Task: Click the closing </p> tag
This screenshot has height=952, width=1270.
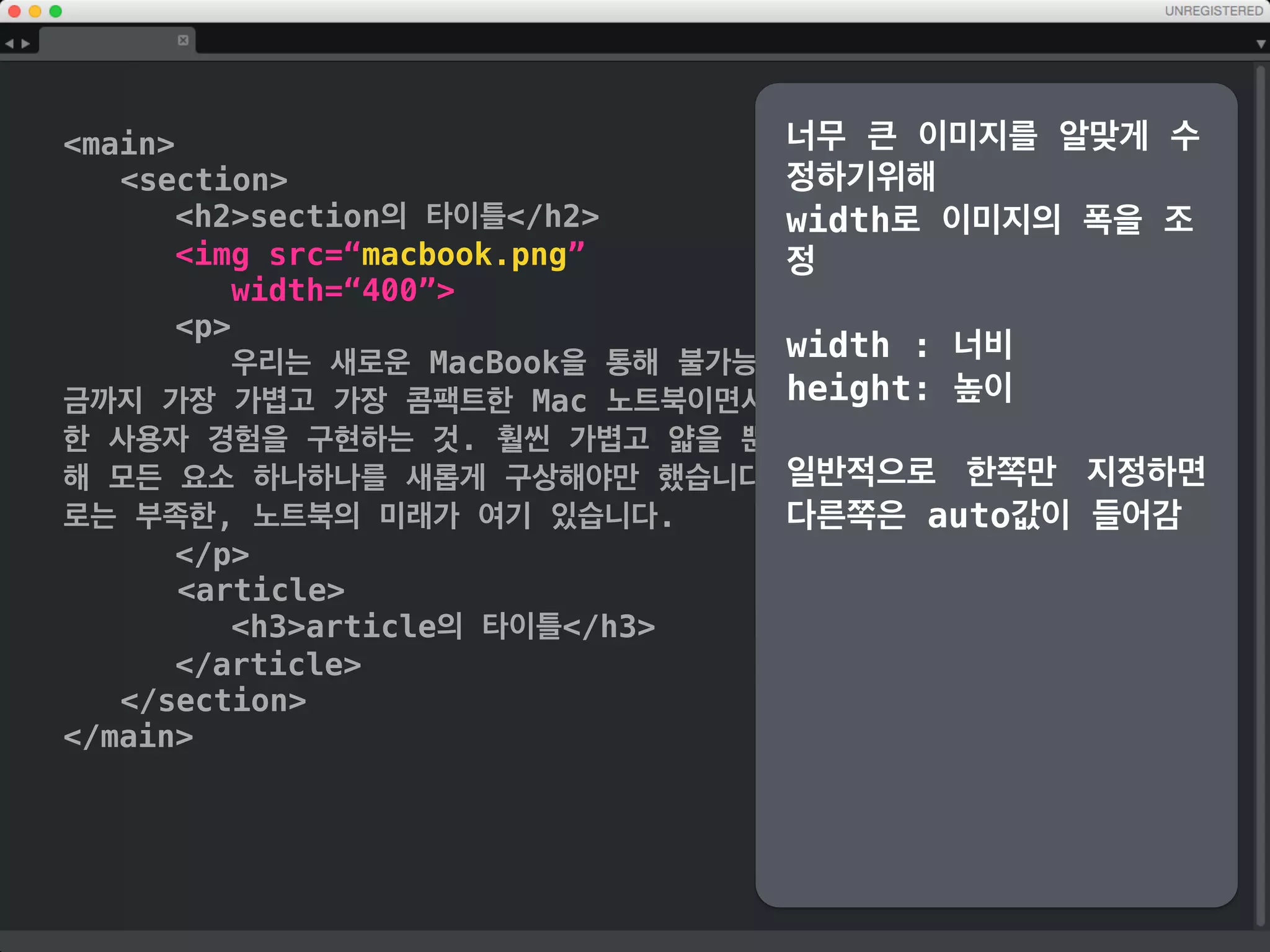Action: 212,555
